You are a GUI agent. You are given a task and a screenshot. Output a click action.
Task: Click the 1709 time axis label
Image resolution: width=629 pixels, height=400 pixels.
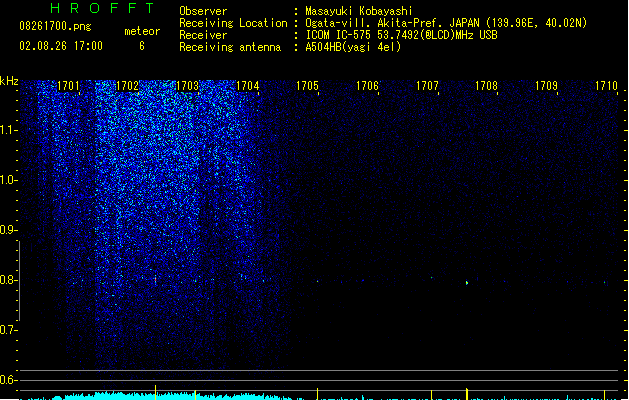pos(546,86)
